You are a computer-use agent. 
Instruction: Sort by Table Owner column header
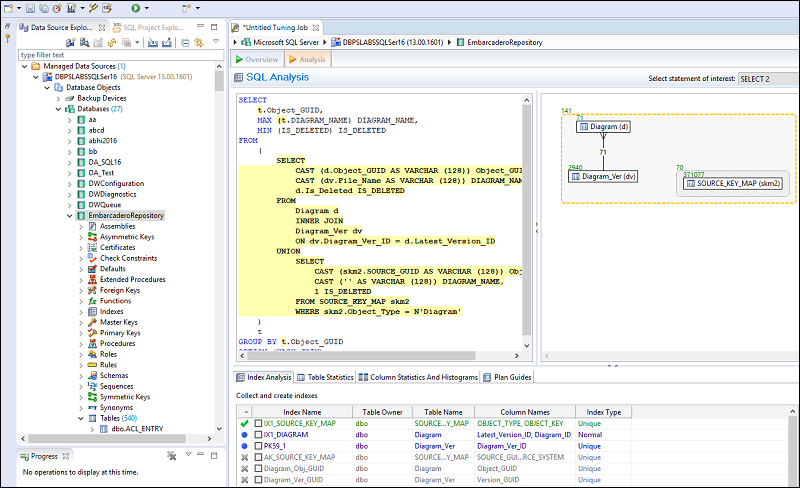(x=382, y=412)
